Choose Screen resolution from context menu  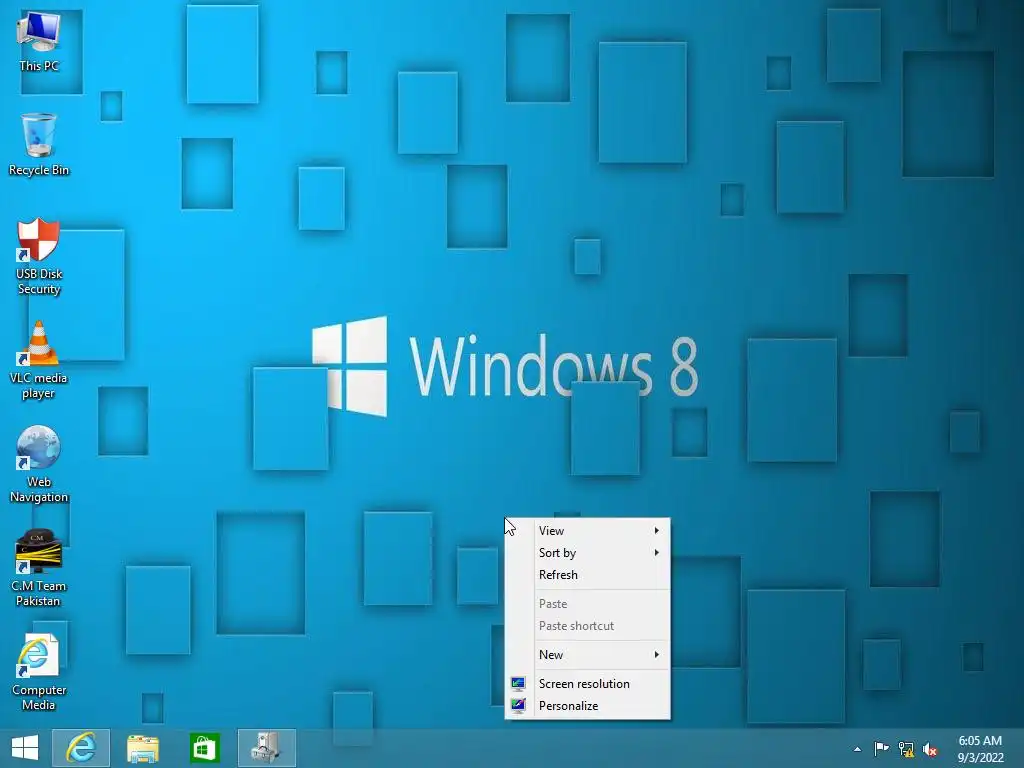pos(588,684)
